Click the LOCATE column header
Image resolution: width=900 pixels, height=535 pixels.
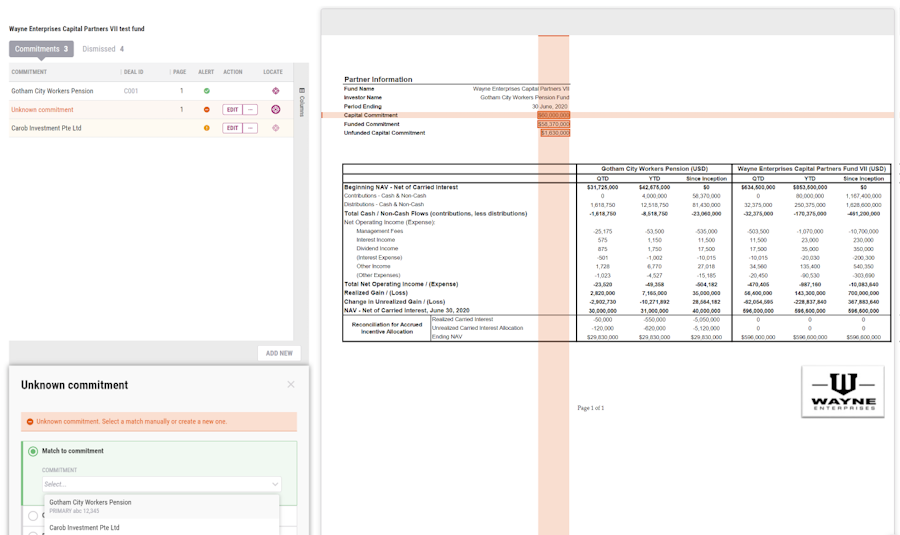click(x=273, y=72)
